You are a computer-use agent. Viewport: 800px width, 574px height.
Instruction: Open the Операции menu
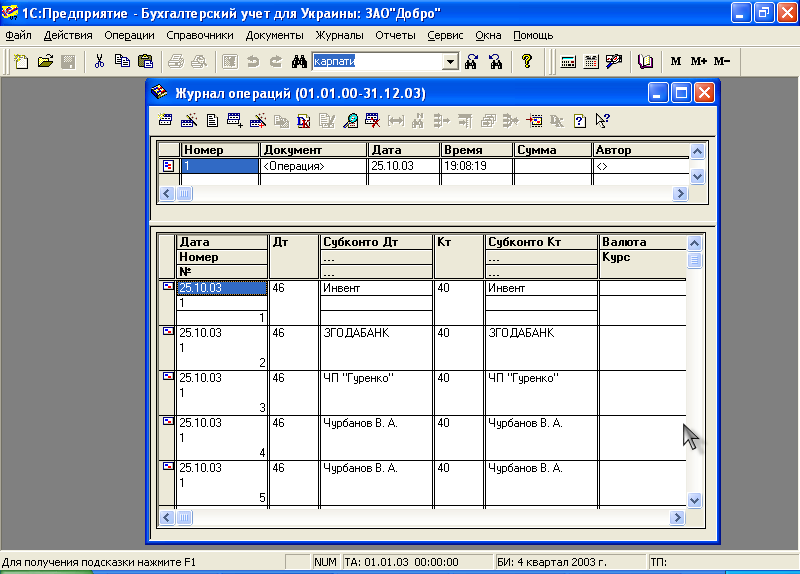tap(129, 35)
